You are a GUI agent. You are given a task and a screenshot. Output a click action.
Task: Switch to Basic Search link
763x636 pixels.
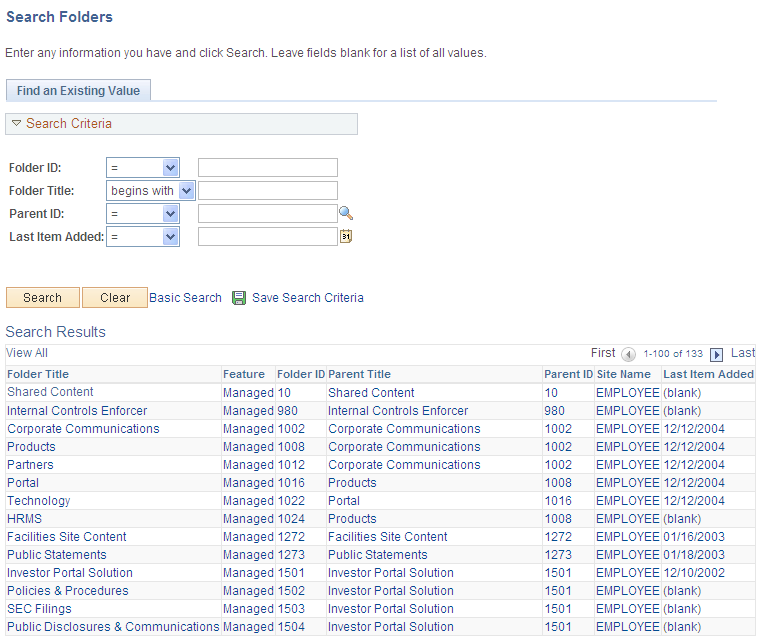tap(185, 298)
